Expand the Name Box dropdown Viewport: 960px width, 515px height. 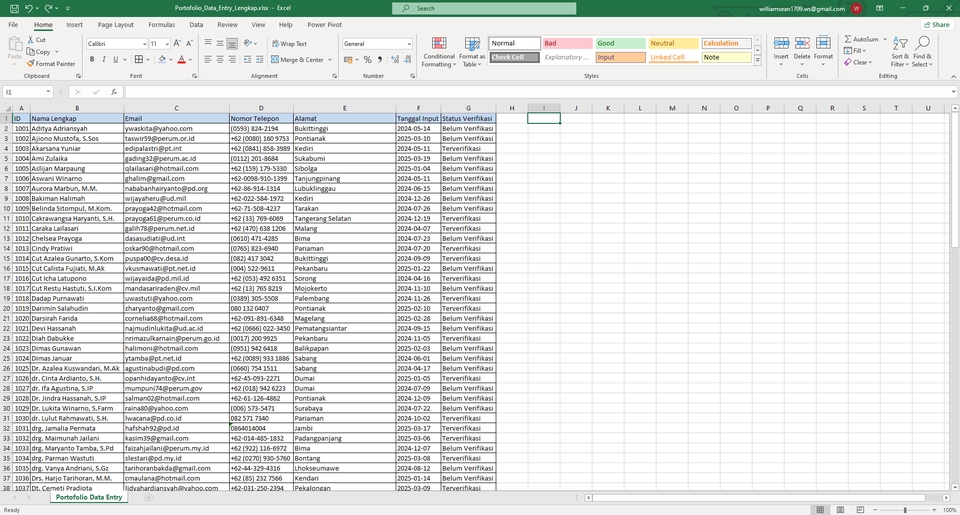click(x=48, y=92)
